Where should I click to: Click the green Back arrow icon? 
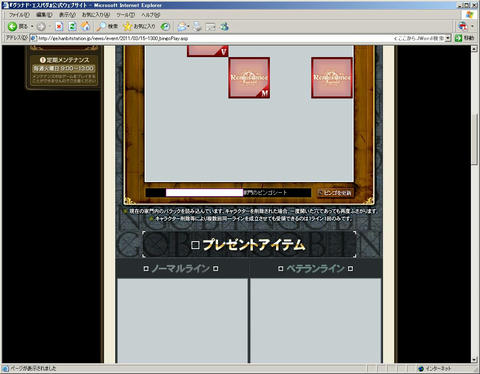click(x=13, y=26)
